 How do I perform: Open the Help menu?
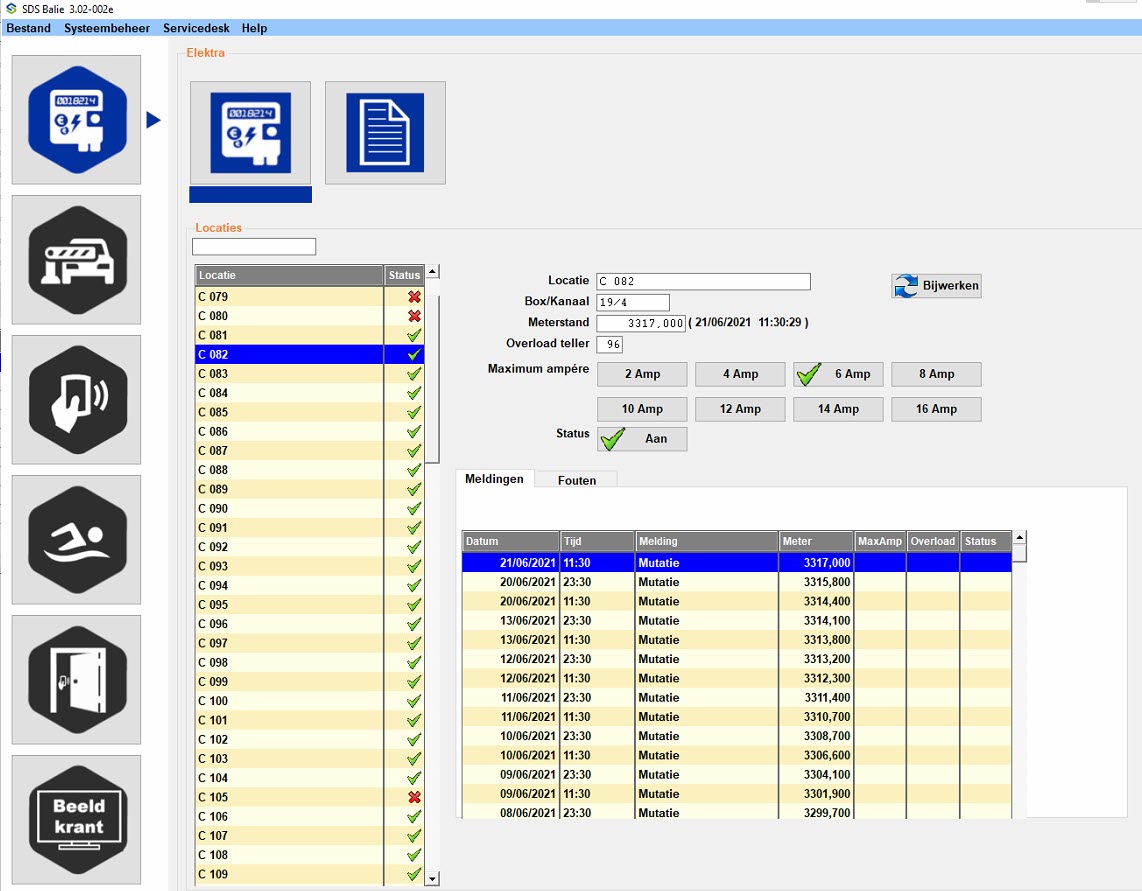tap(254, 28)
